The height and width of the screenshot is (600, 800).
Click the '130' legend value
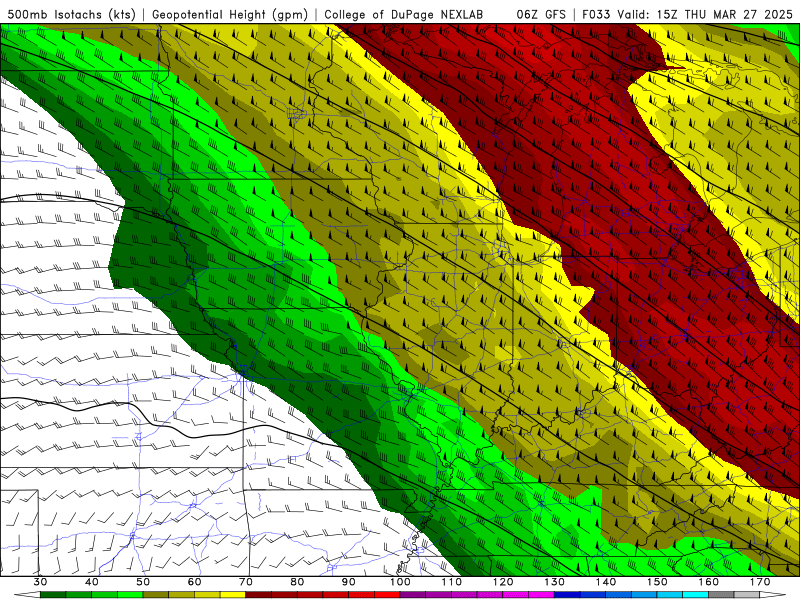pos(555,582)
